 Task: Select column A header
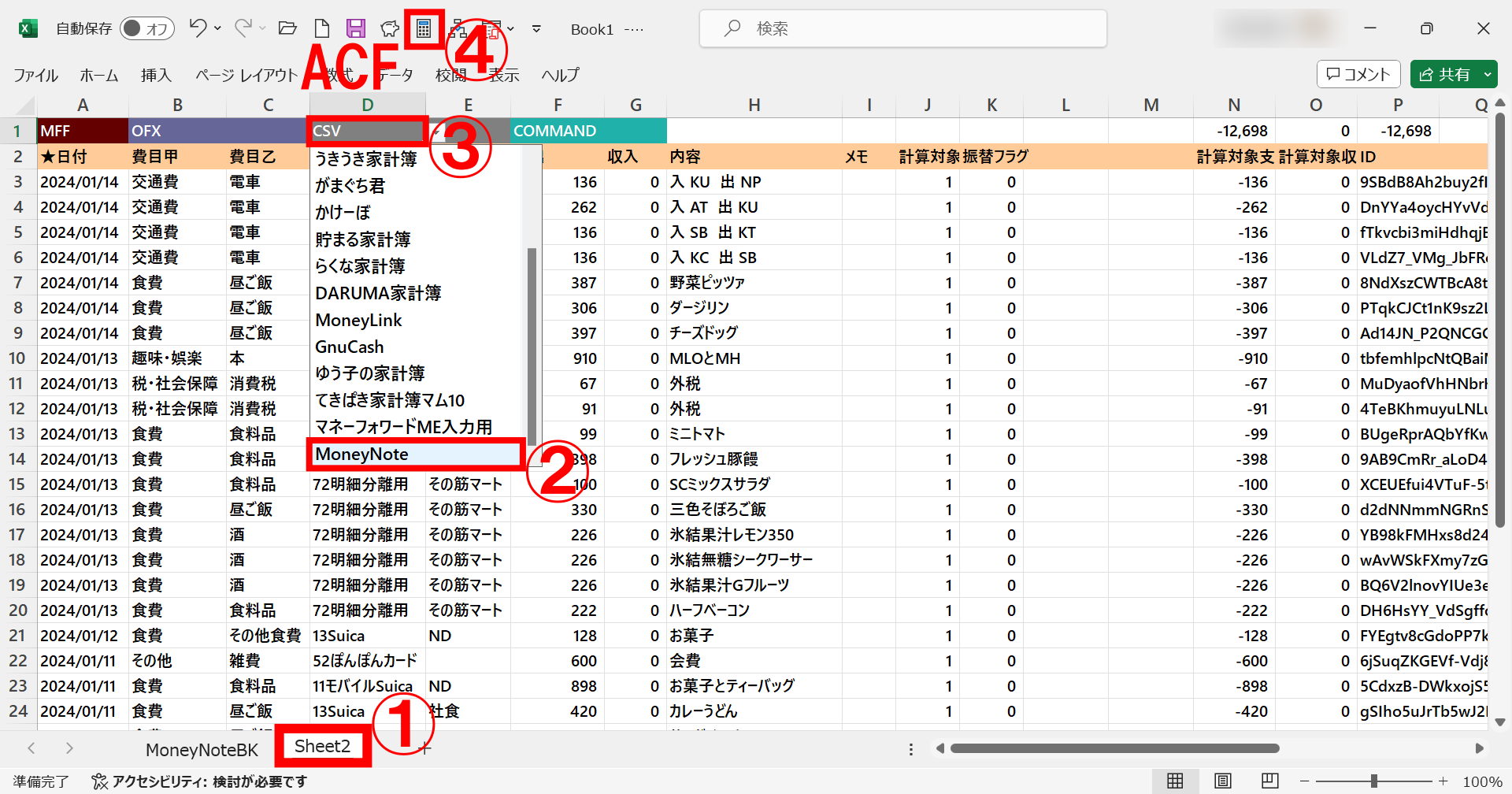[x=83, y=106]
